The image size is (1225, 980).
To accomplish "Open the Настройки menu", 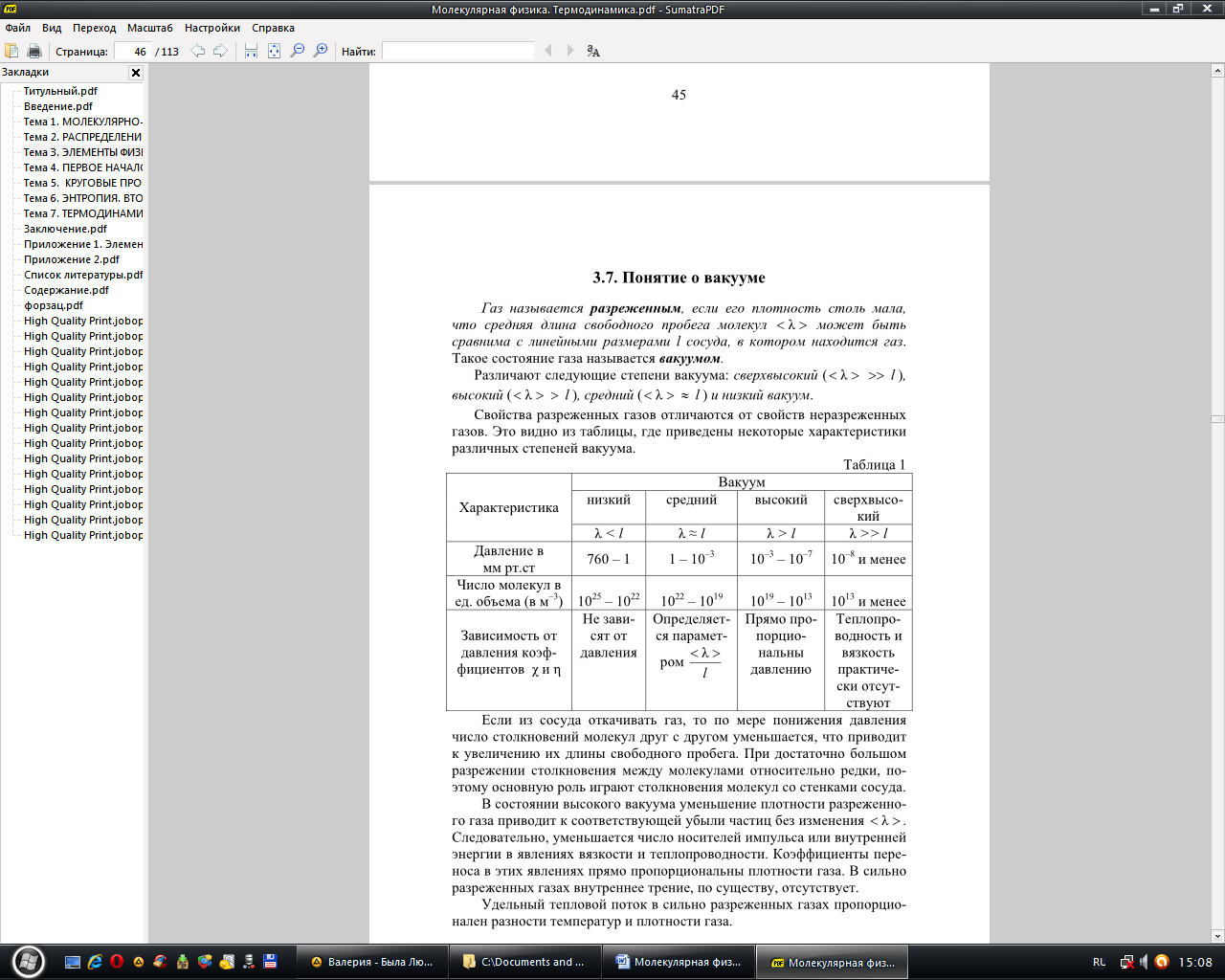I will point(212,28).
